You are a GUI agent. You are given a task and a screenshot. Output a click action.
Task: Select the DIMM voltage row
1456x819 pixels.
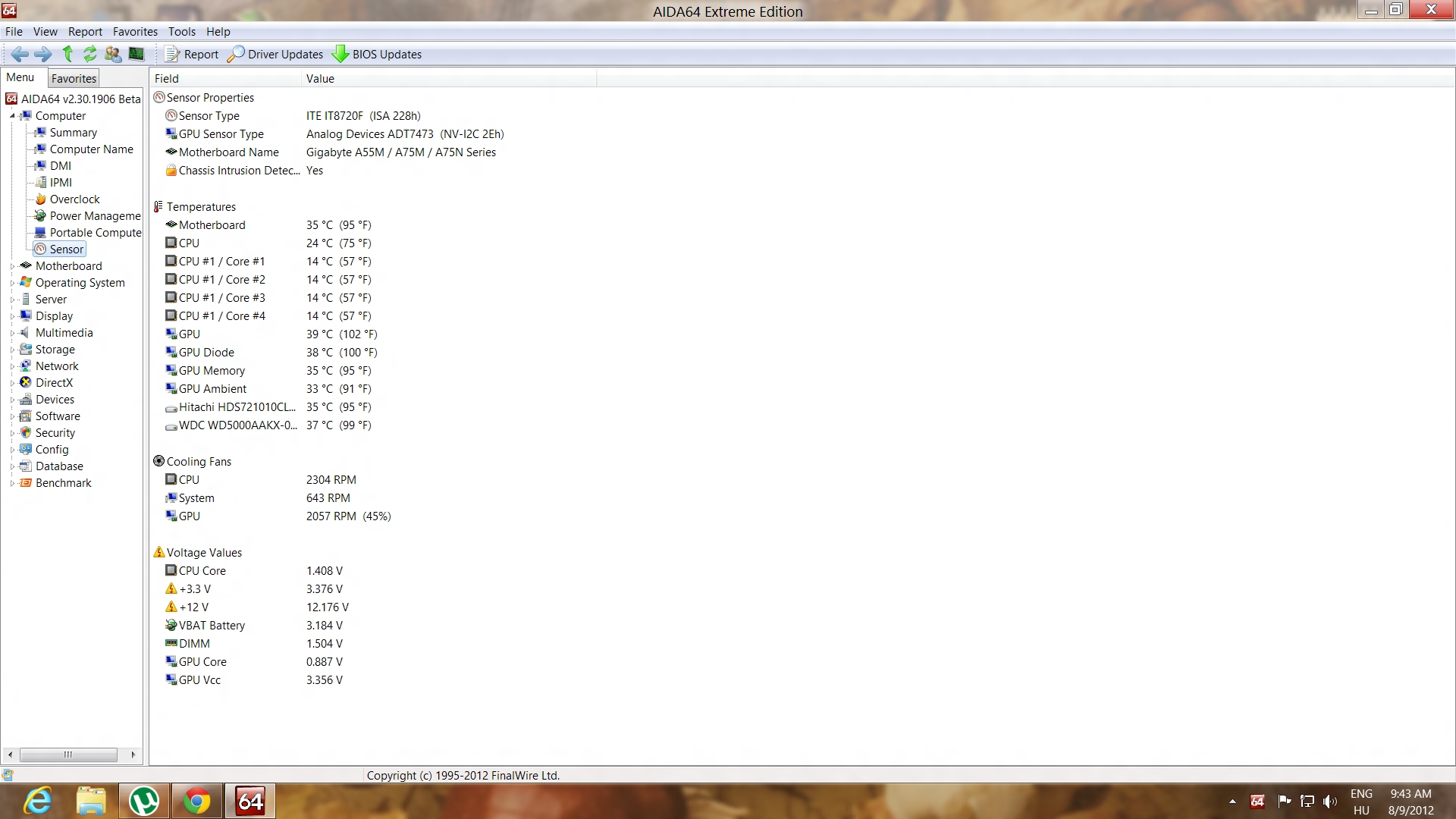[x=254, y=644]
